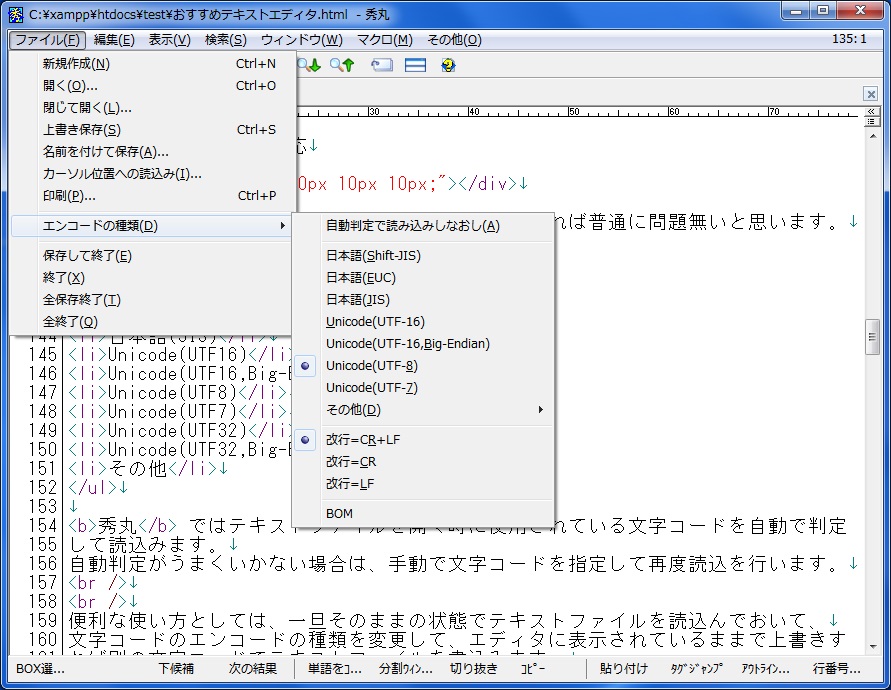Open the その他(O) menu in the menu bar
Screen dimensions: 891x690
[x=454, y=40]
